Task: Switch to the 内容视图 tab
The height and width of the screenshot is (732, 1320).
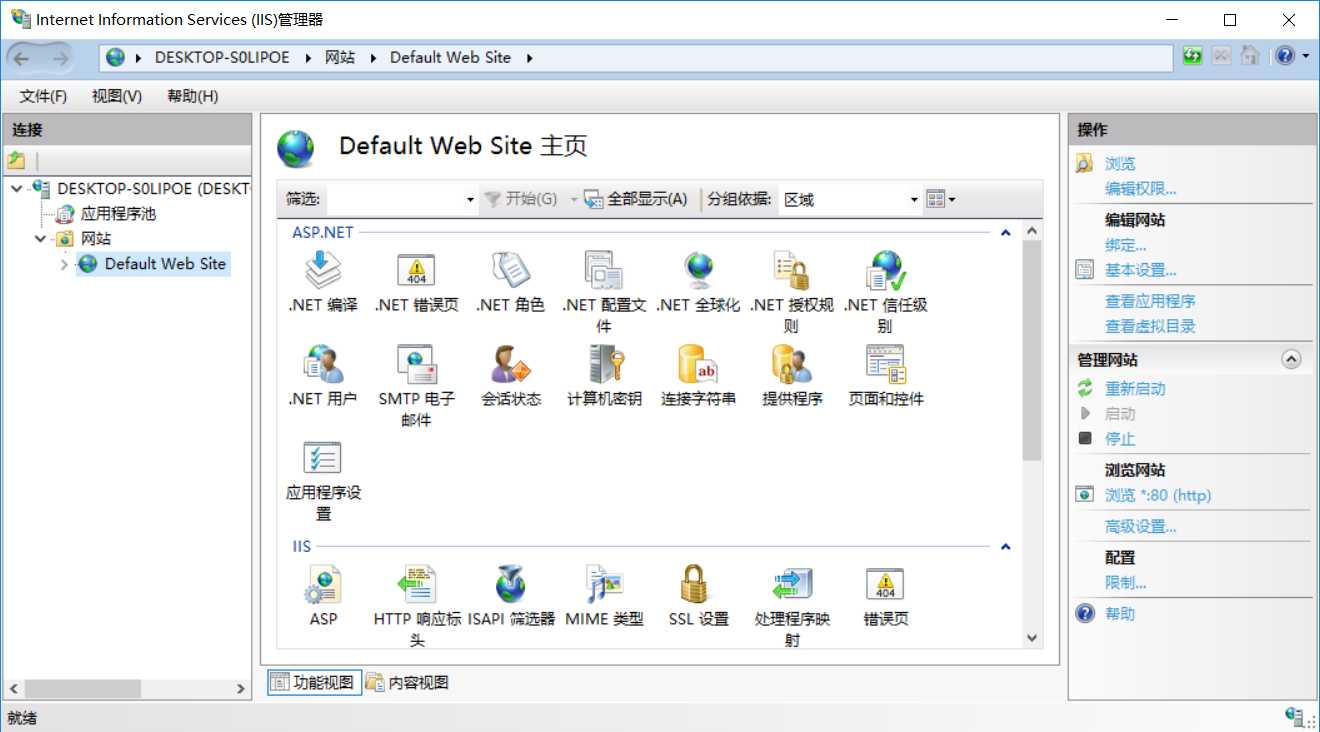Action: tap(407, 683)
